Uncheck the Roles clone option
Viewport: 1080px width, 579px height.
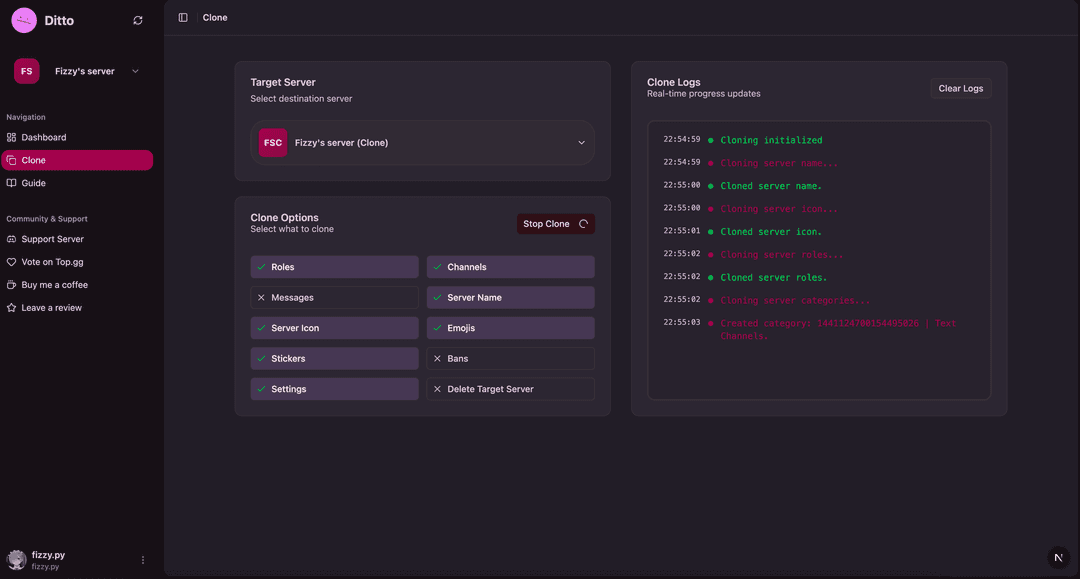click(x=334, y=266)
